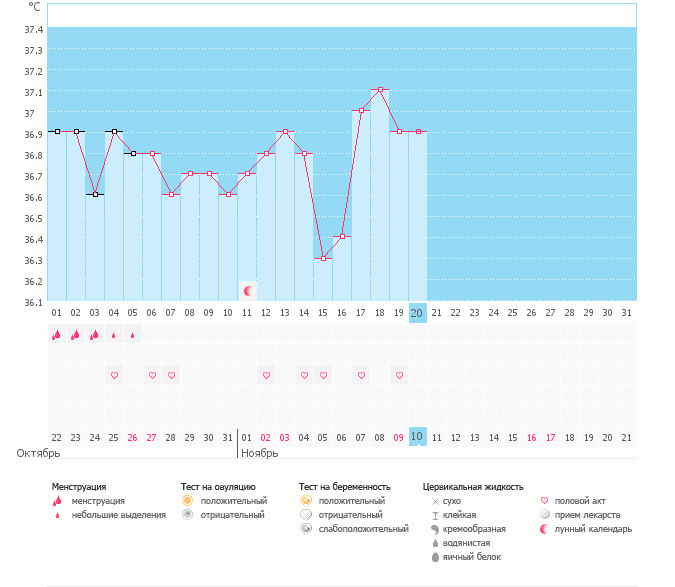Click the negative ovulation test legend icon
Image resolution: width=675 pixels, height=587 pixels.
187,514
